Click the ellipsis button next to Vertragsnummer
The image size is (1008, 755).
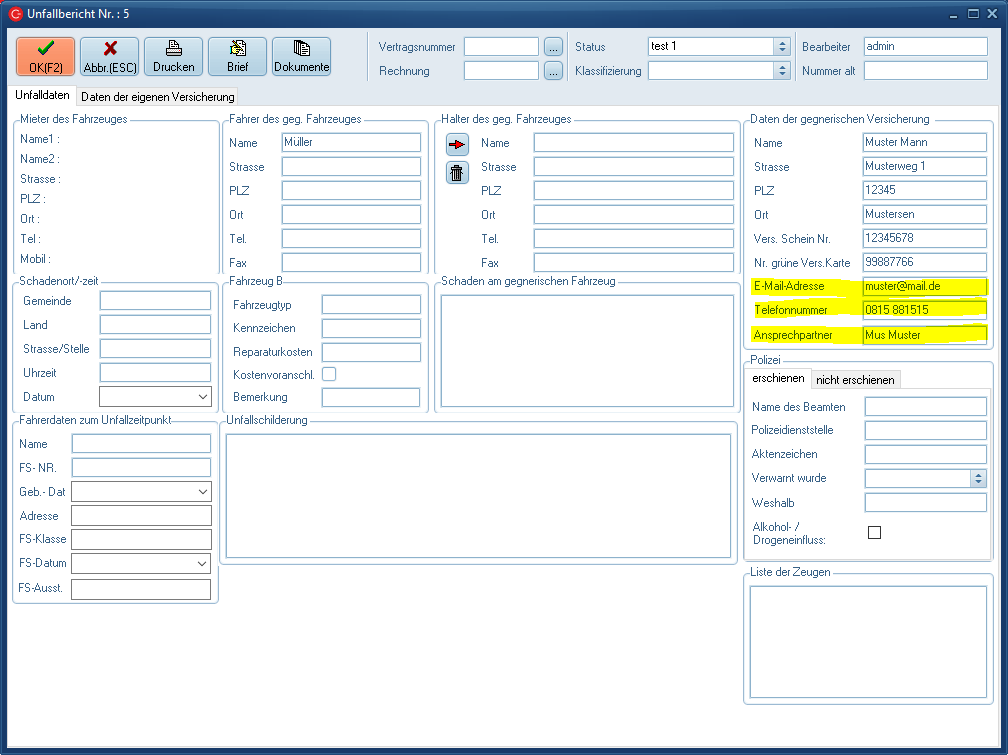(x=554, y=47)
